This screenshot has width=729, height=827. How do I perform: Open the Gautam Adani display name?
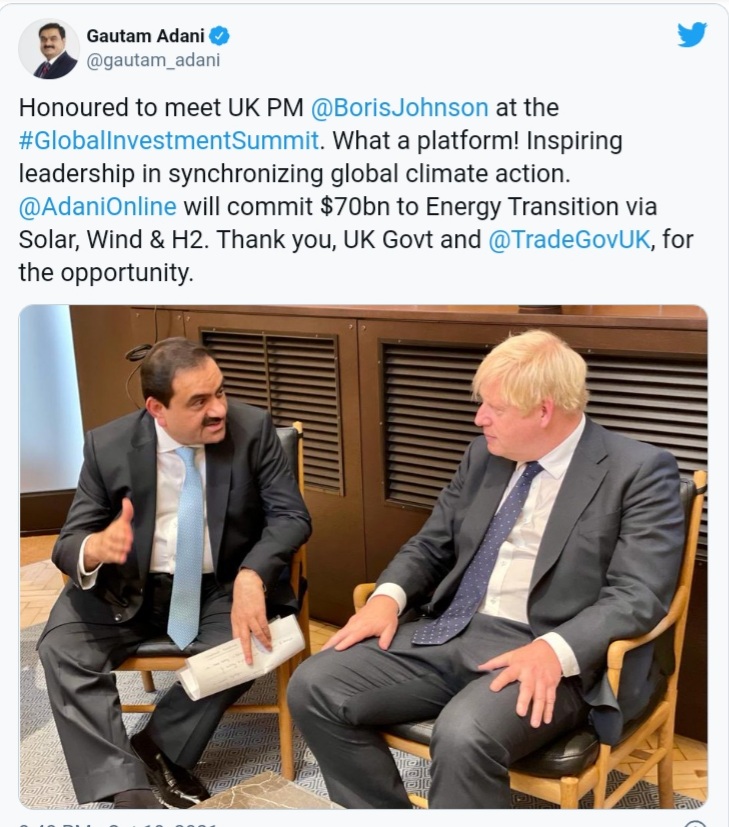point(143,37)
